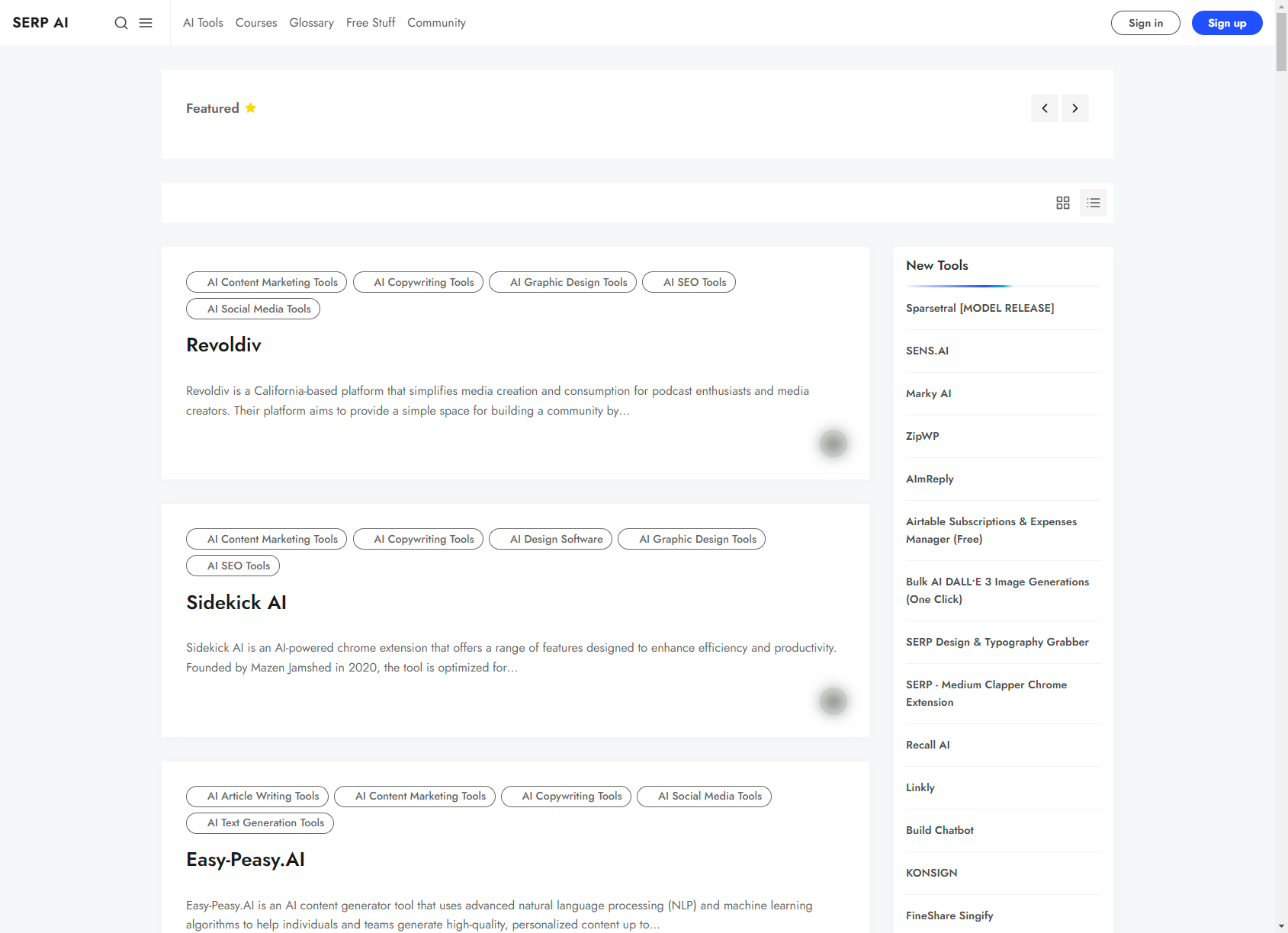Viewport: 1288px width, 933px height.
Task: Switch to list view layout
Action: [x=1094, y=203]
